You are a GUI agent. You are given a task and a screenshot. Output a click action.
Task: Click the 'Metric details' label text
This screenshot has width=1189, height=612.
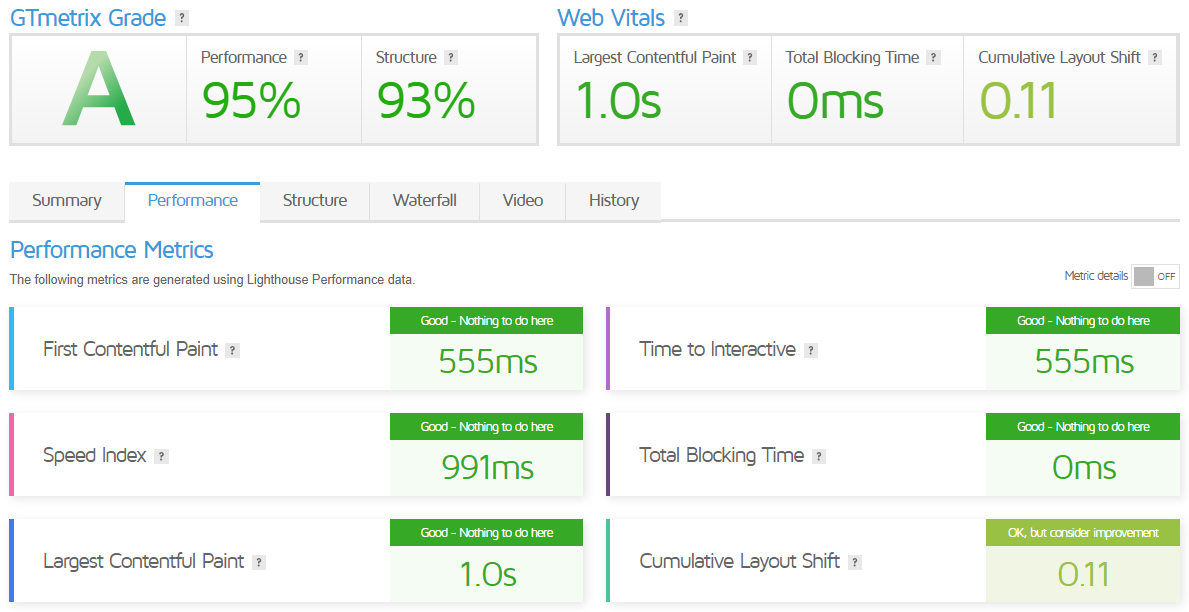pyautogui.click(x=1096, y=276)
